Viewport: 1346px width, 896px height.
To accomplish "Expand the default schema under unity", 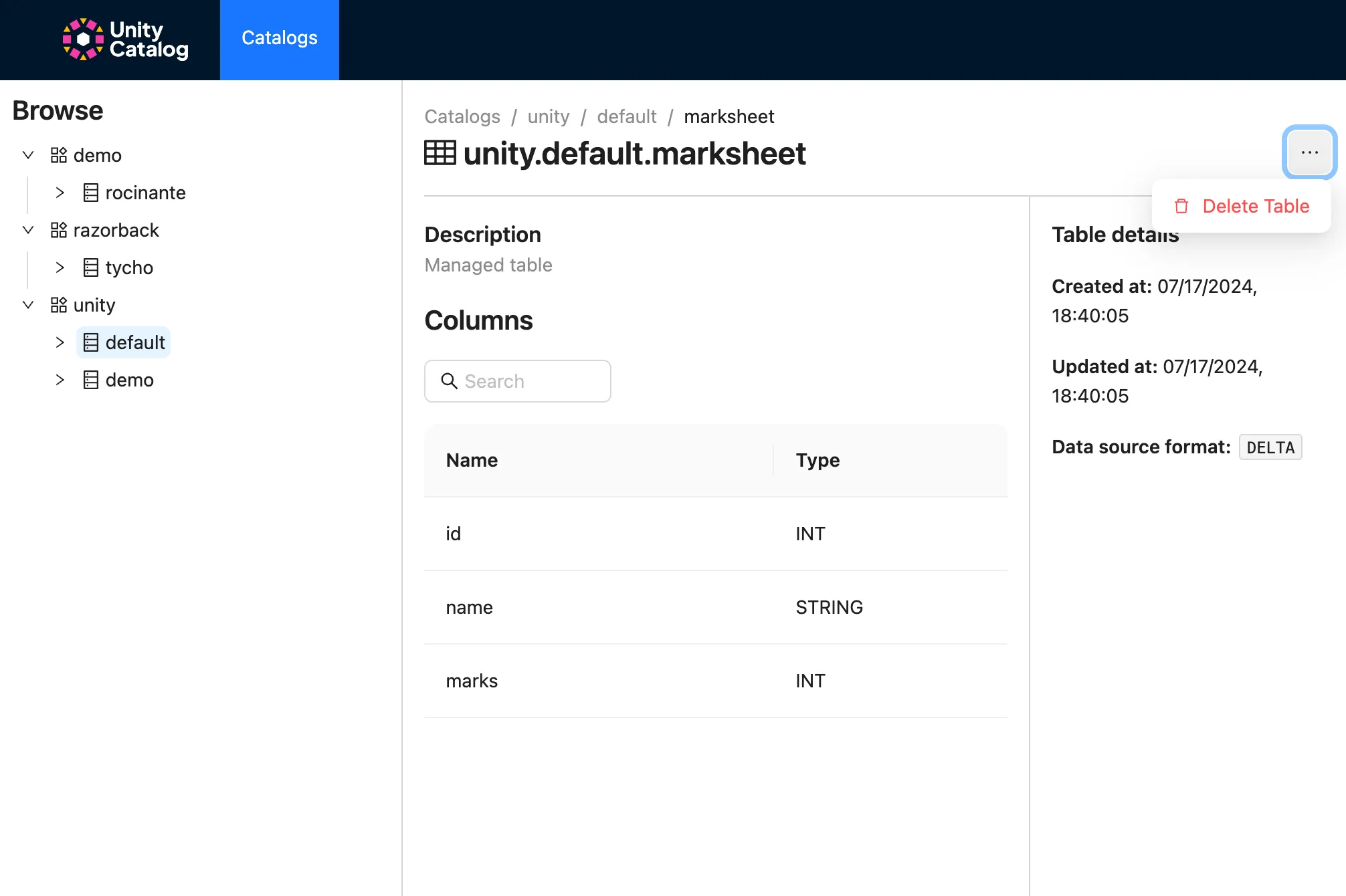I will click(60, 342).
